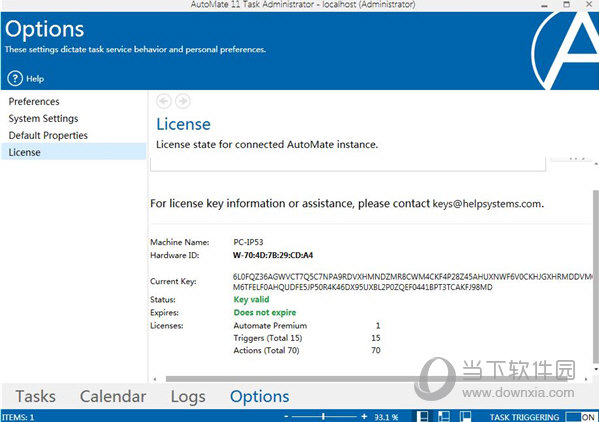Maximize the AutoMate Task Administrator window

[567, 5]
